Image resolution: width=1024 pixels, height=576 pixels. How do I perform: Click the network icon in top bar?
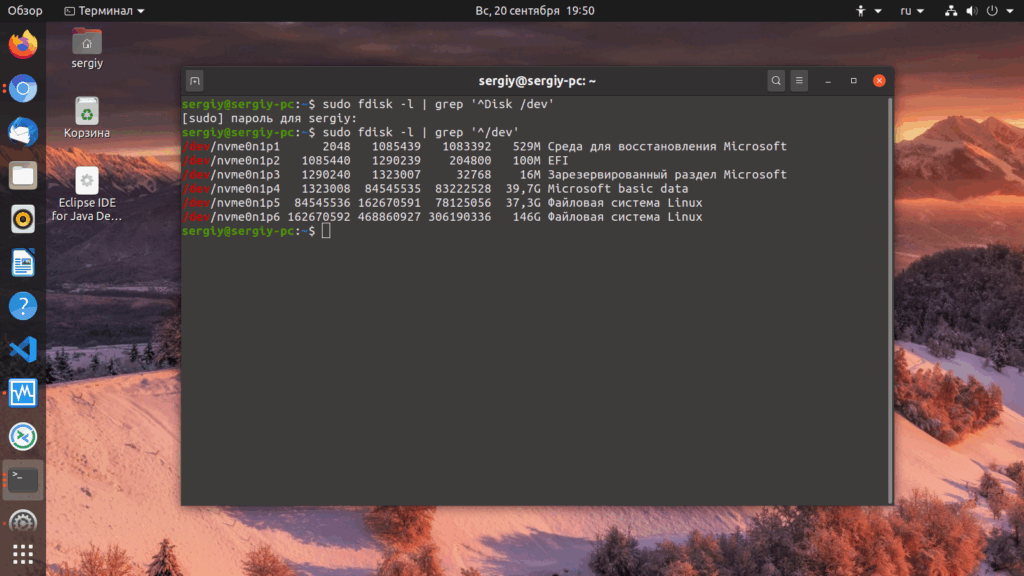tap(951, 10)
